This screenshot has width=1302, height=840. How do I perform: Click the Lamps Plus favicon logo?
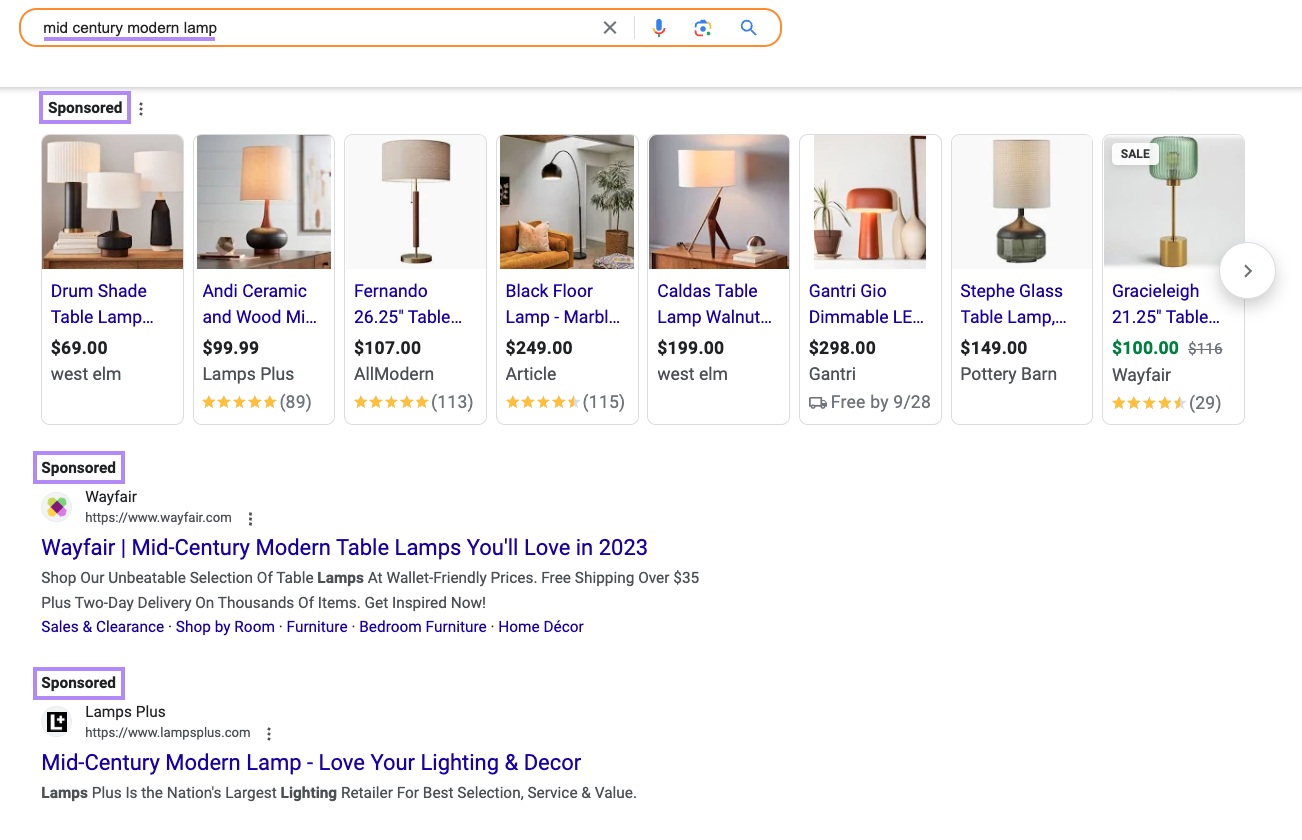(57, 721)
